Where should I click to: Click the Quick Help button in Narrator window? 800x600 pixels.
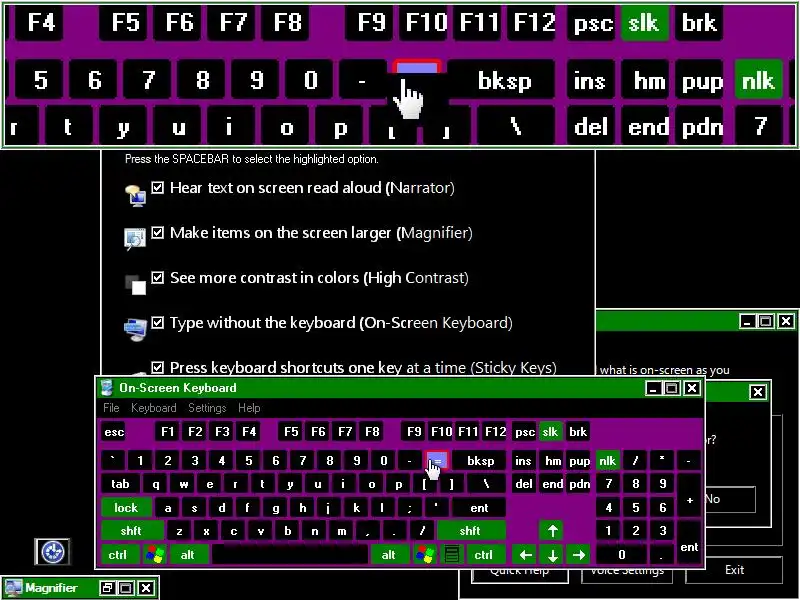pyautogui.click(x=519, y=574)
